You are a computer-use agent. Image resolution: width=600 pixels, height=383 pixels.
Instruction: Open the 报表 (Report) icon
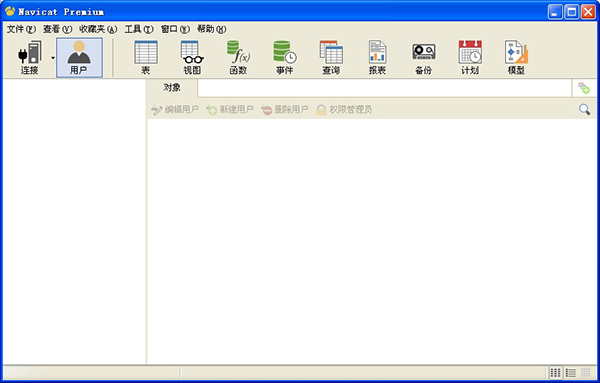(x=377, y=57)
